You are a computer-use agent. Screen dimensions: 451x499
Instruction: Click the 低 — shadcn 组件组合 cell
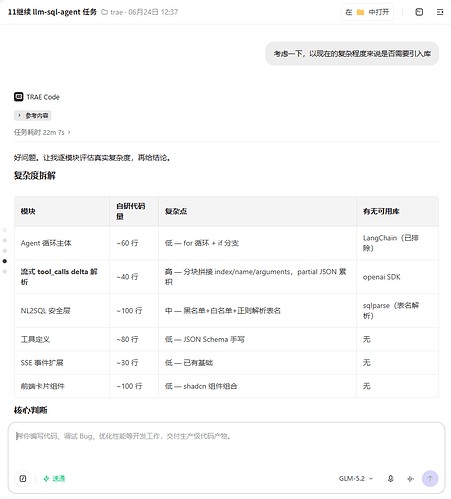point(257,386)
